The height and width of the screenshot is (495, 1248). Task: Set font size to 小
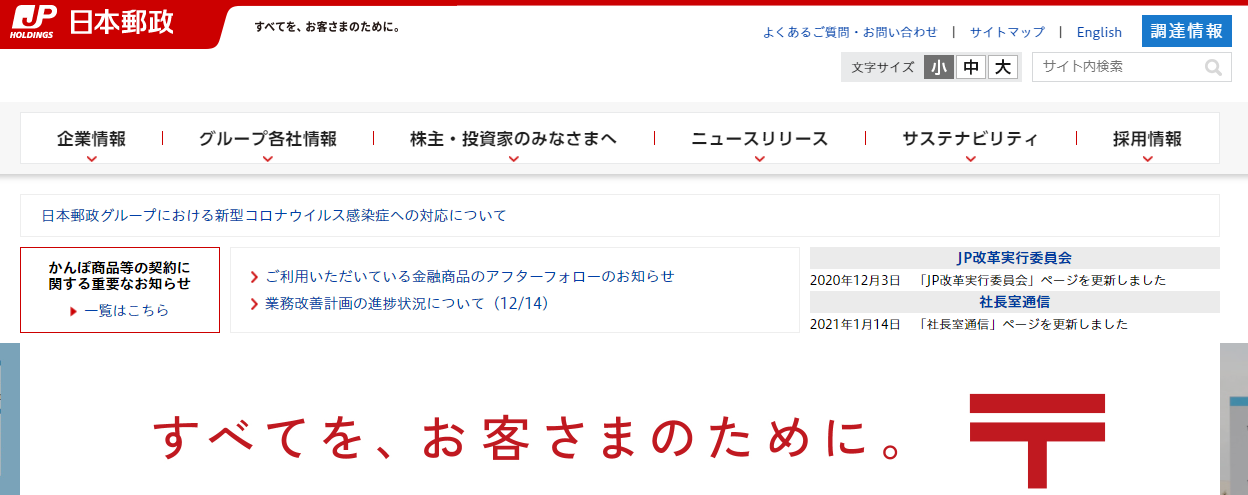tap(939, 67)
